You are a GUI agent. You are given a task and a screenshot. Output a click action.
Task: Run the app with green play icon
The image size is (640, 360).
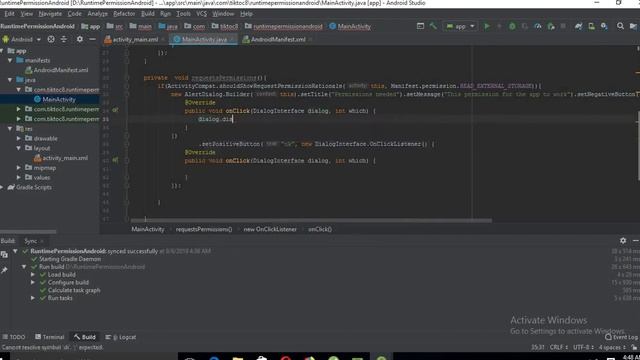pos(487,26)
